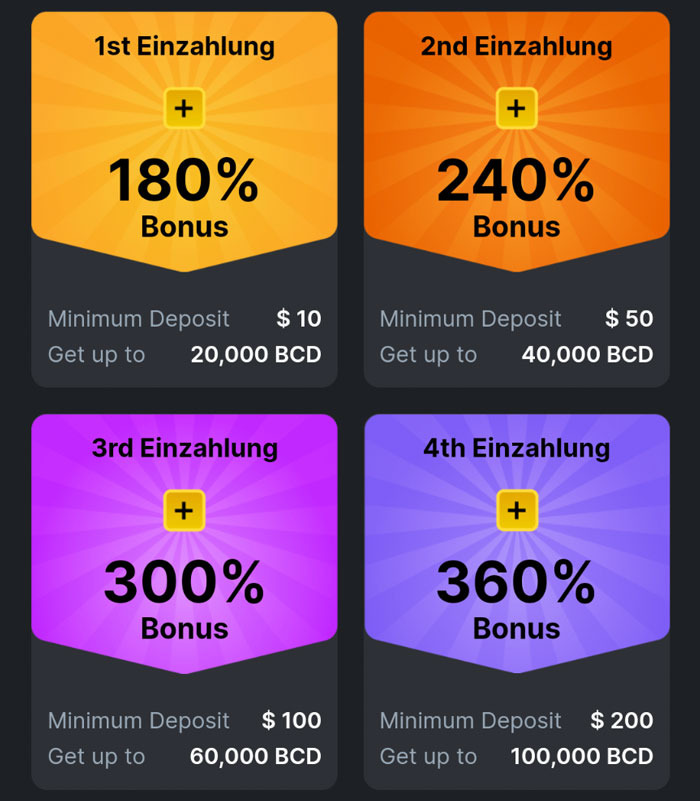Click the 60,000 BCD reward amount

coord(255,757)
